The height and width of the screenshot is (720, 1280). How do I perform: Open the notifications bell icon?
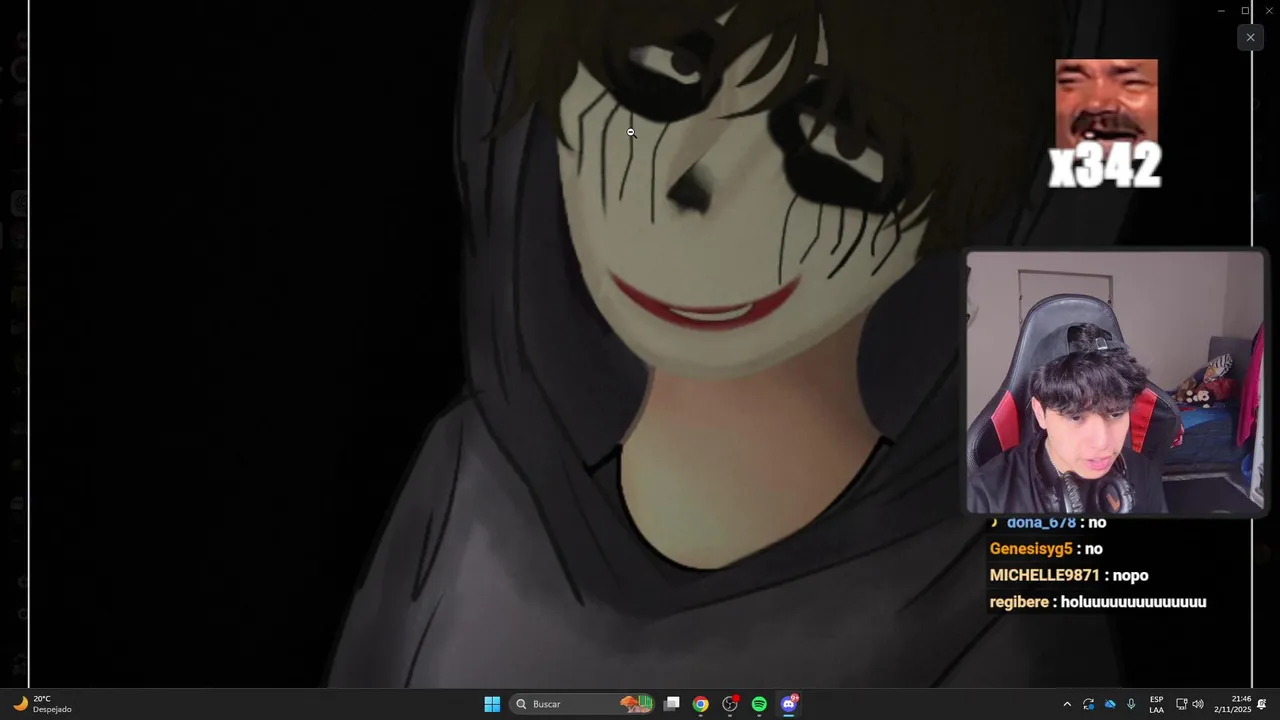tap(1262, 704)
